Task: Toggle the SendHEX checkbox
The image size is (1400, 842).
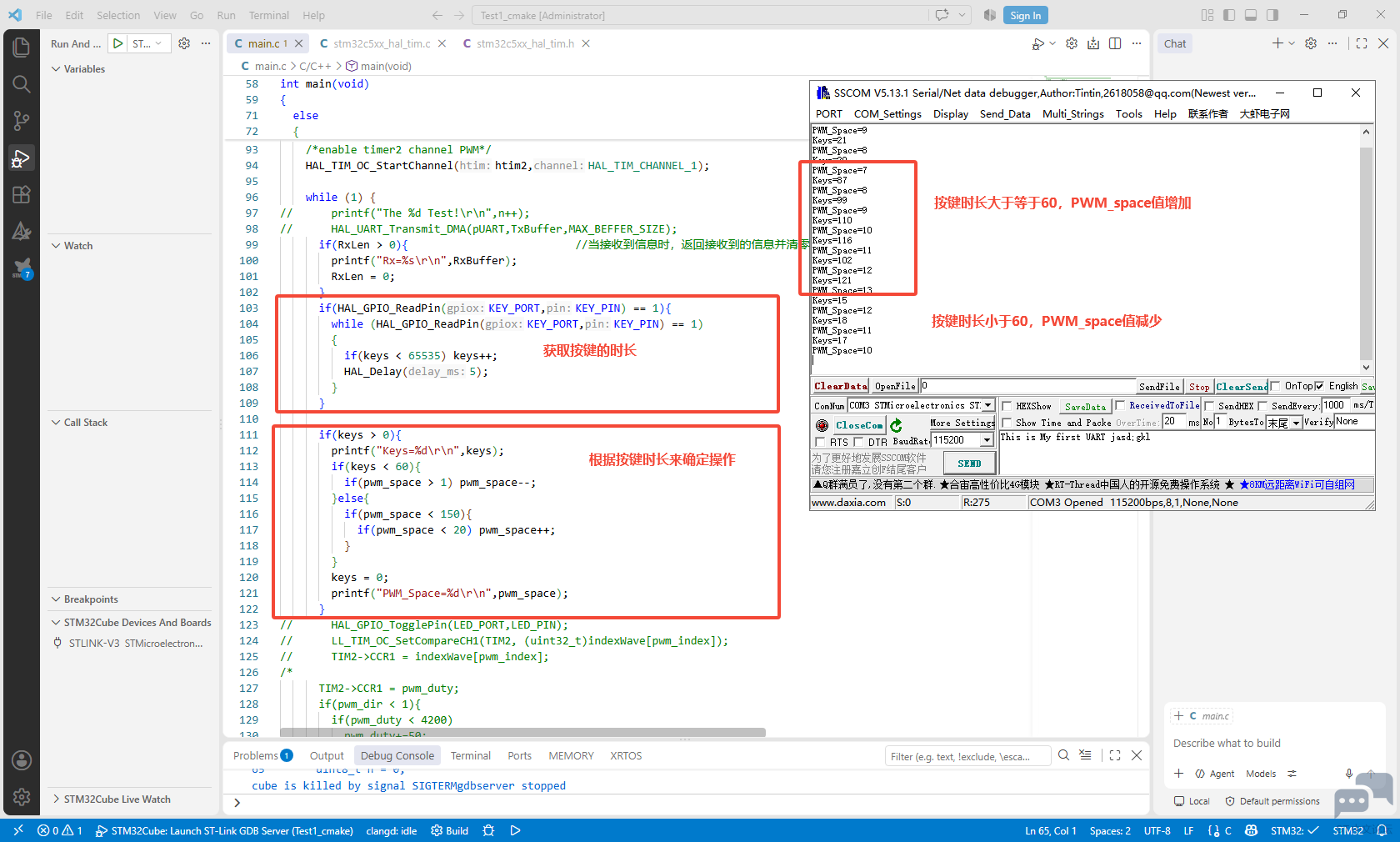Action: click(x=1208, y=406)
